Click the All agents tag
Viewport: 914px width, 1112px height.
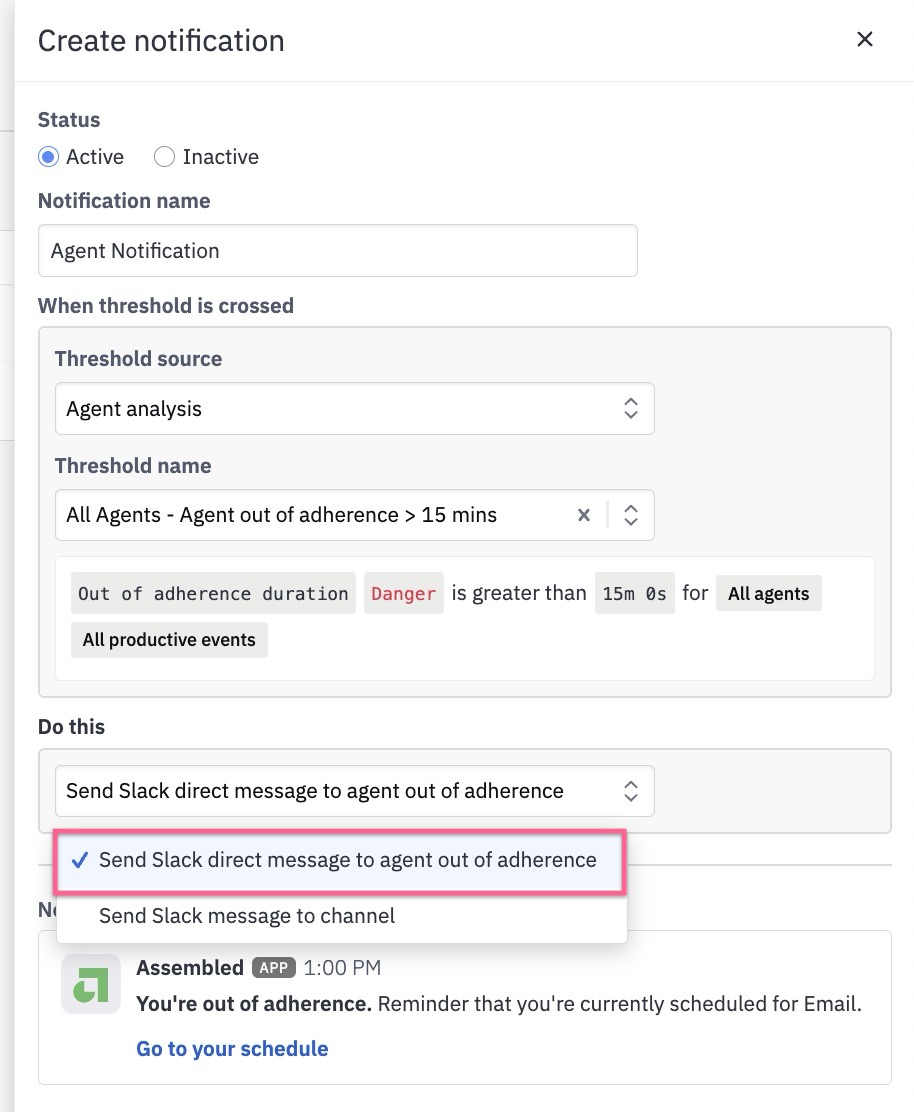pyautogui.click(x=769, y=594)
